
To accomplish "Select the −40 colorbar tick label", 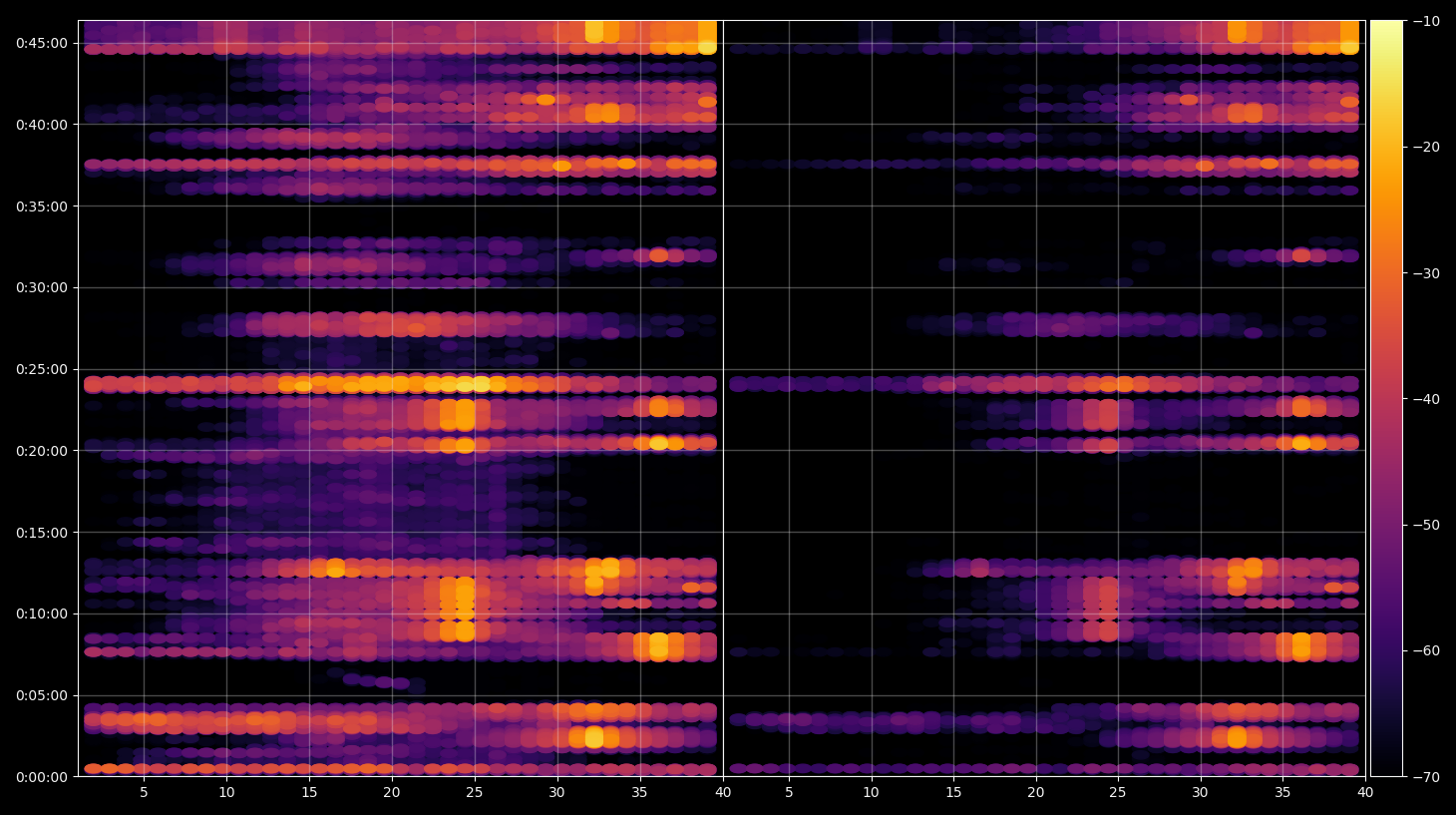I will (x=1426, y=399).
